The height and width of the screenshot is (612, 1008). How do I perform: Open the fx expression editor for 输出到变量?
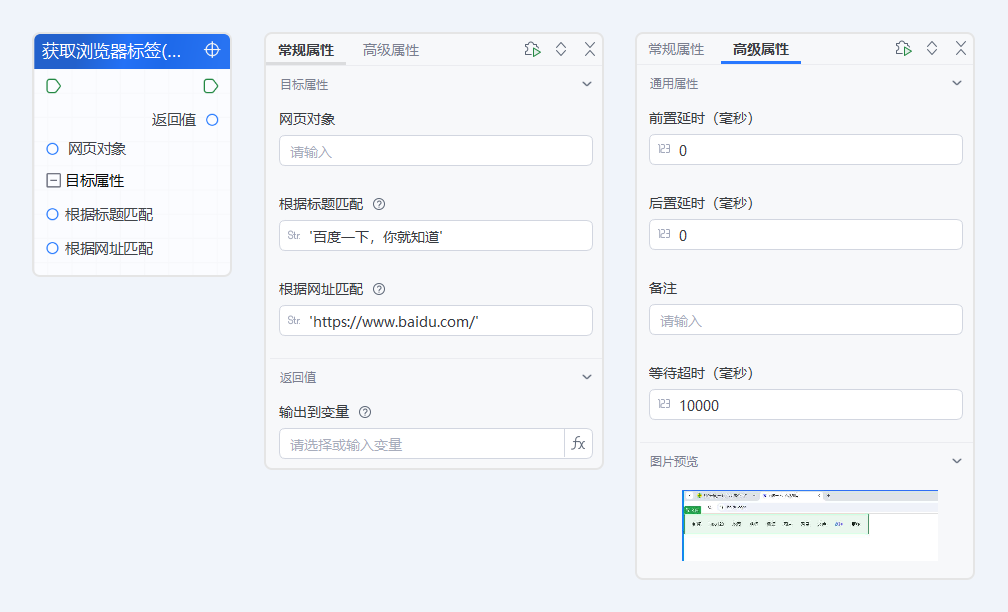pos(577,443)
